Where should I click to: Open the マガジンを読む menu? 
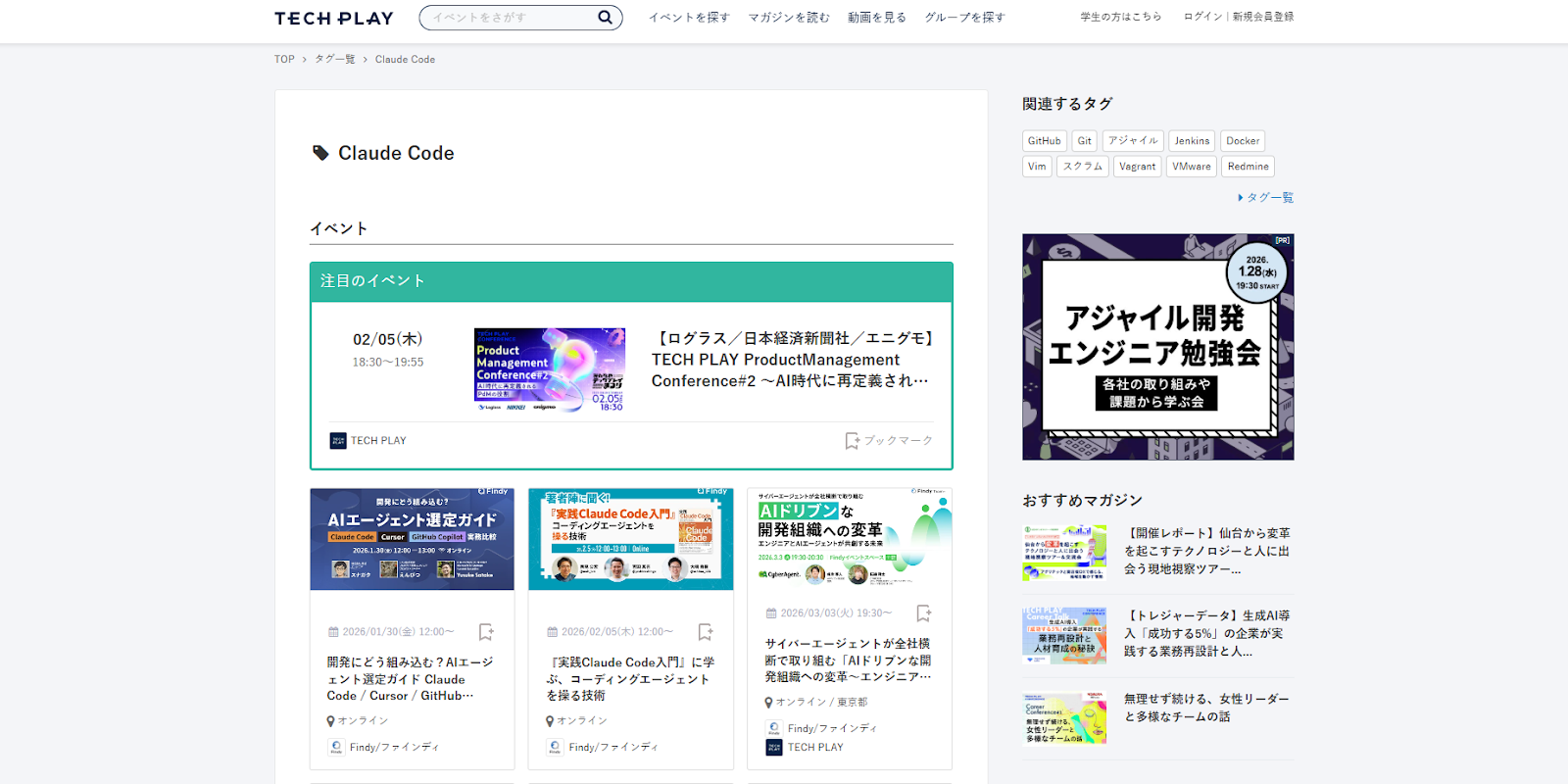coord(789,18)
